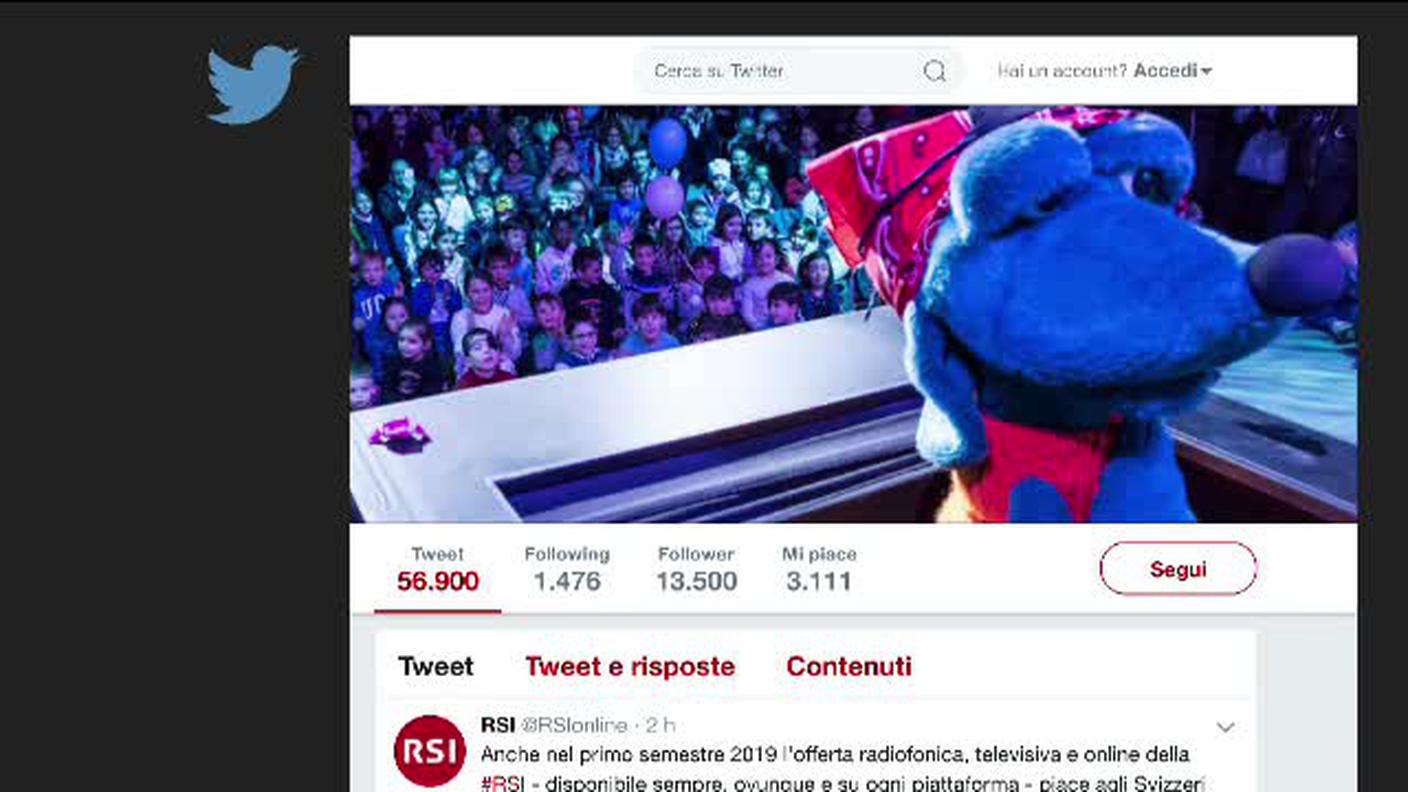
Task: Click the search magnifier icon
Action: pos(934,71)
